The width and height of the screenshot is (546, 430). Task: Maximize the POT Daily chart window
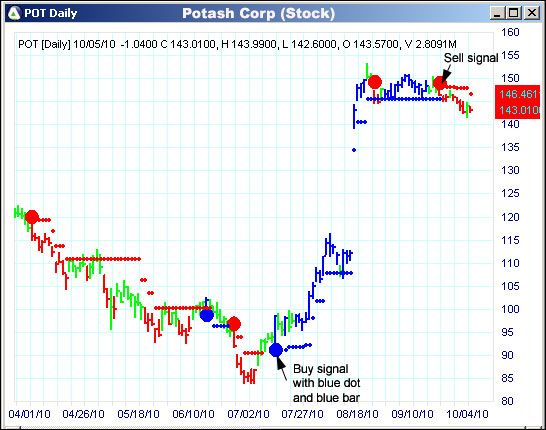[514, 13]
